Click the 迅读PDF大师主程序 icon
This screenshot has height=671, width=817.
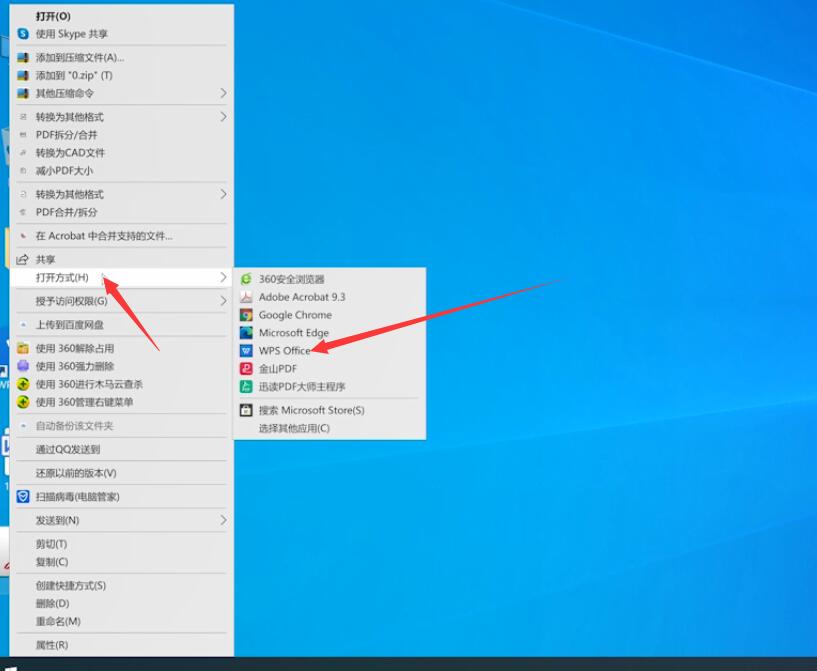click(246, 387)
